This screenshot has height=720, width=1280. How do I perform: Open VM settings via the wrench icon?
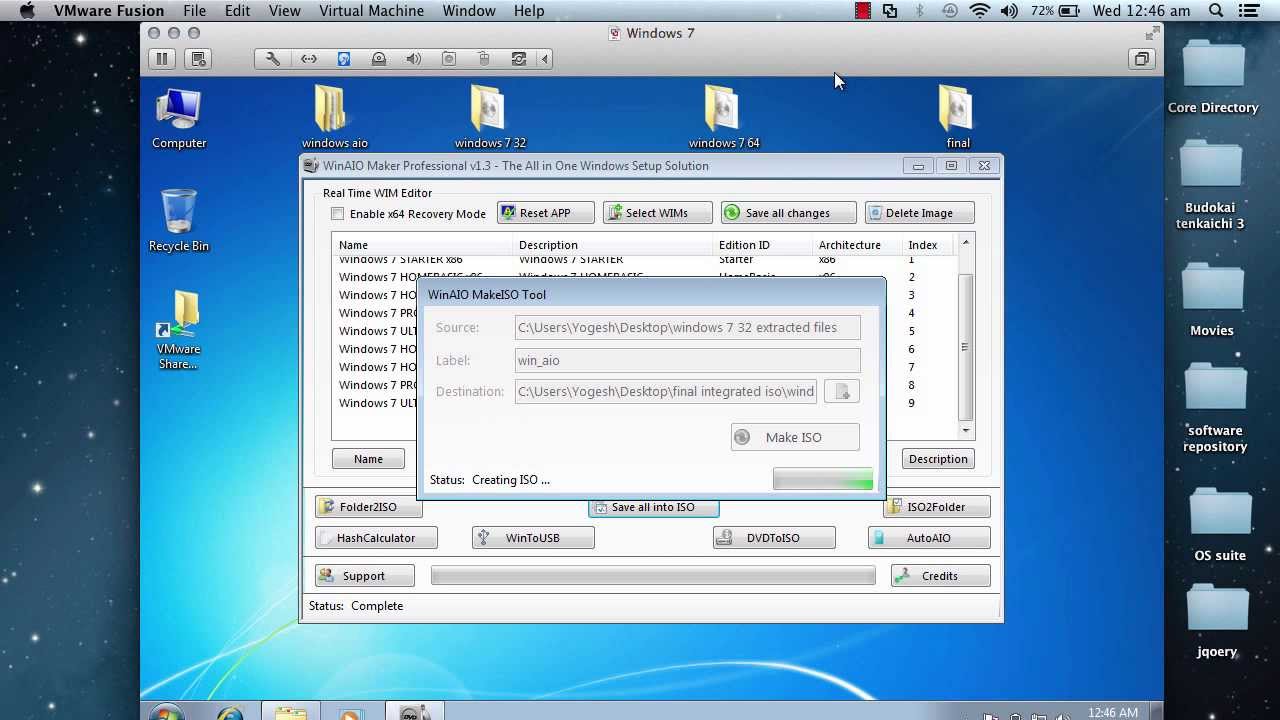[273, 59]
